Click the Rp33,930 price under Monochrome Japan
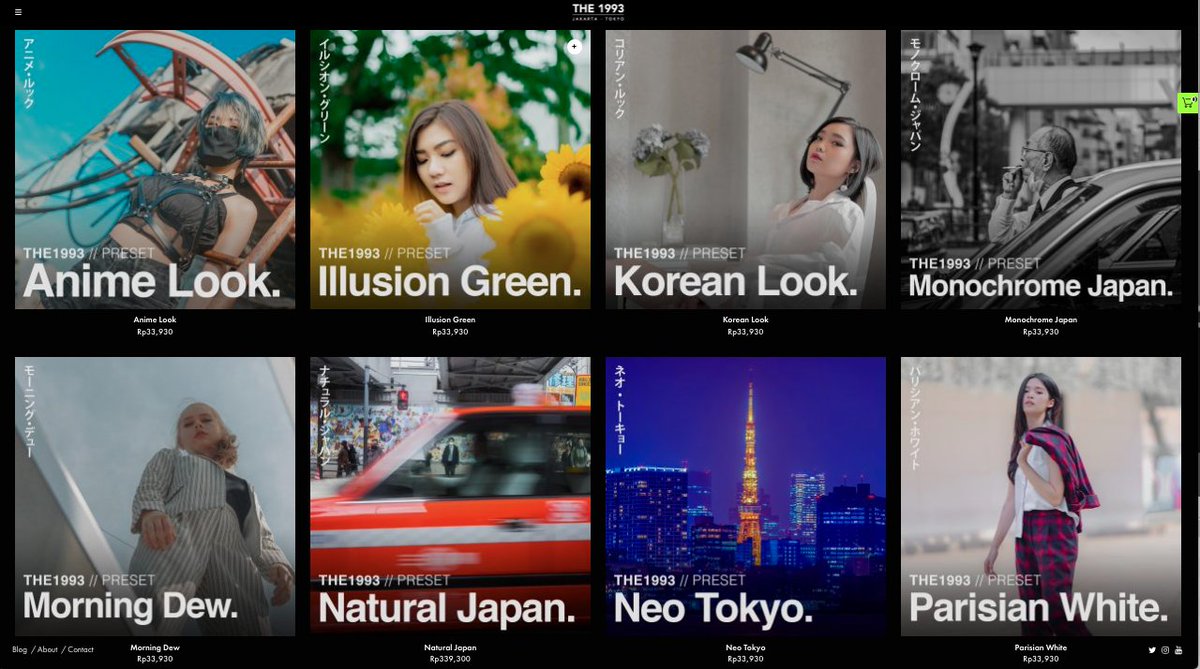1200x669 pixels. click(1041, 332)
